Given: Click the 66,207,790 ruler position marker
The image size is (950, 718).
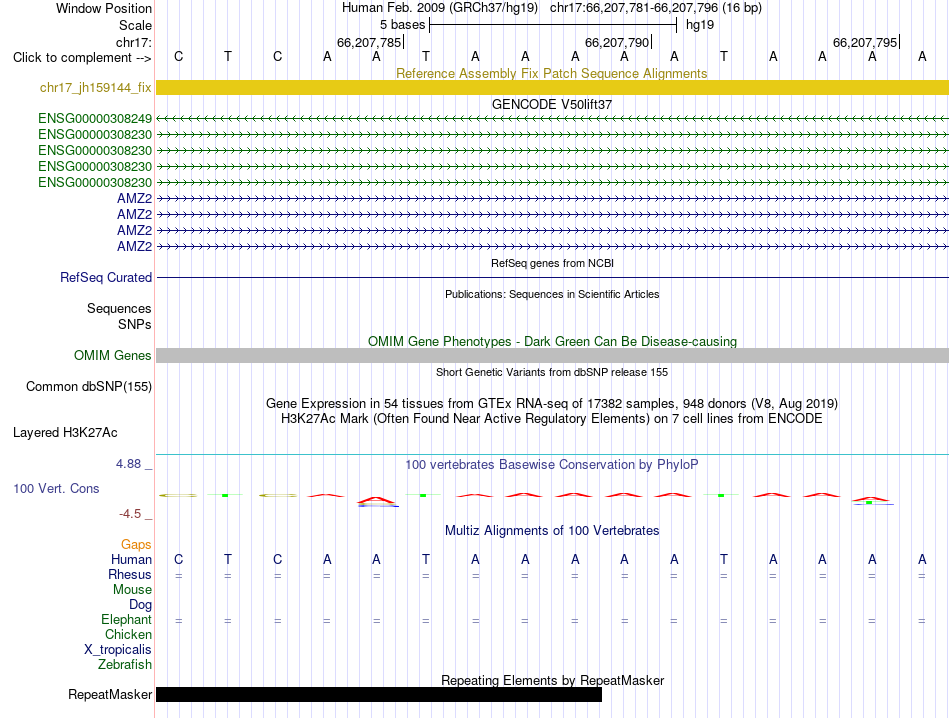Looking at the screenshot, I should tap(617, 42).
